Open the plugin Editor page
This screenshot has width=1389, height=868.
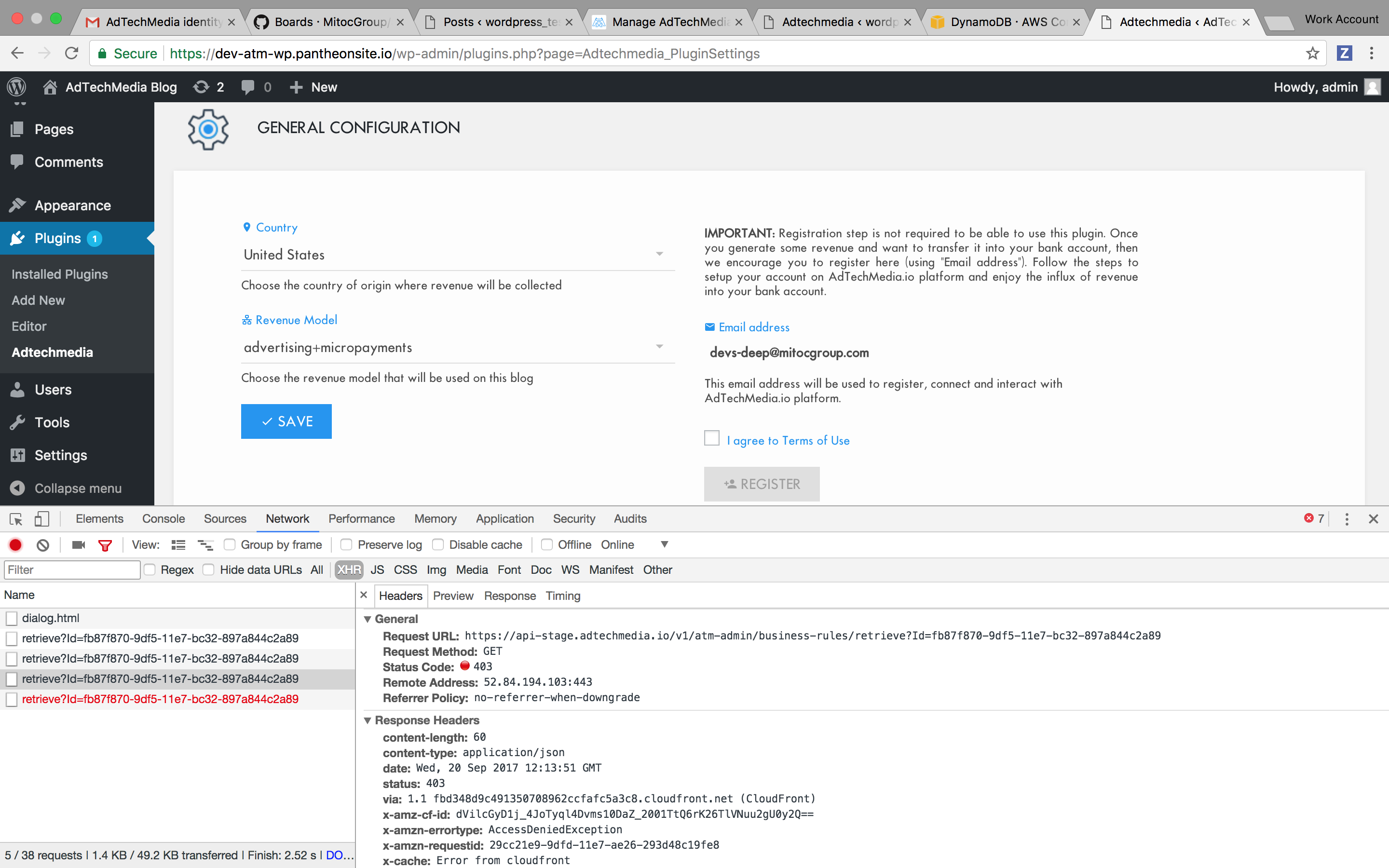point(29,326)
